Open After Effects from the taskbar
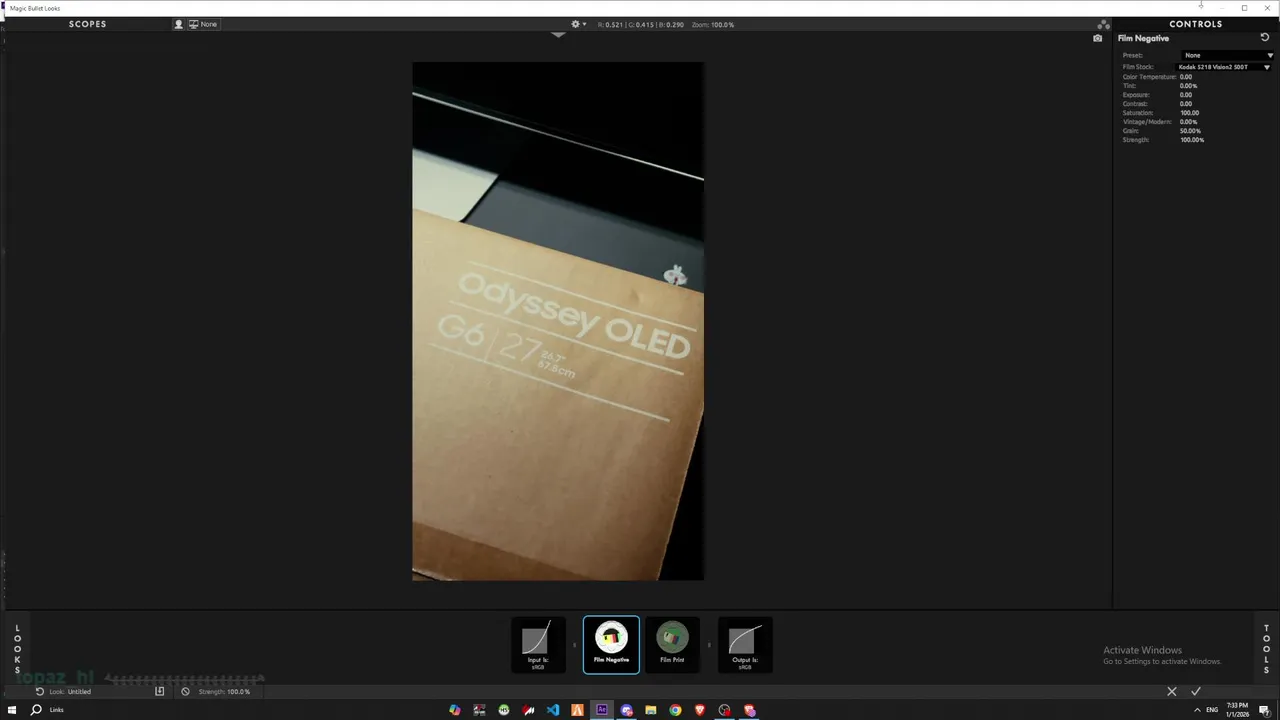The width and height of the screenshot is (1280, 720). [602, 710]
